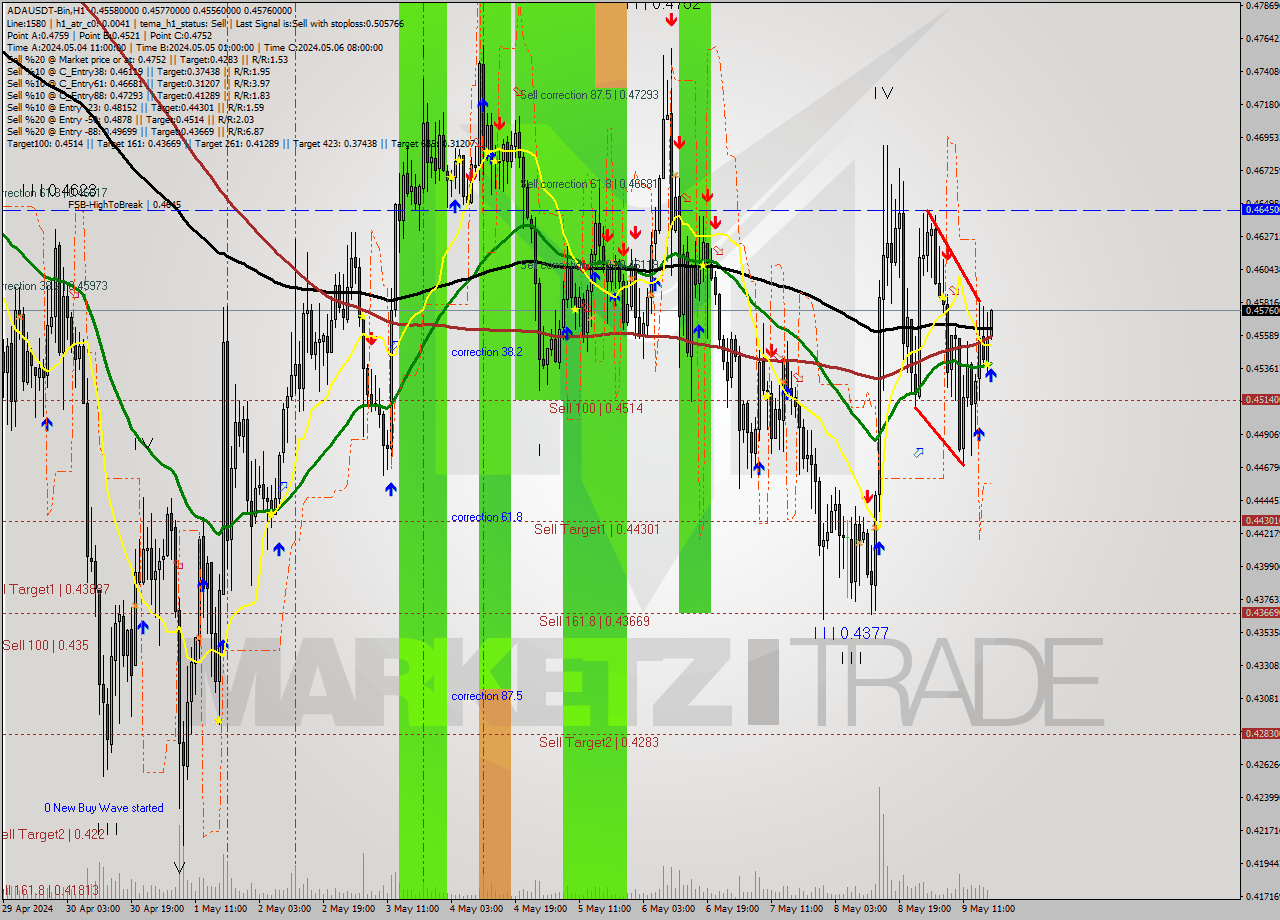Select the '3 May 11:00' time label

pyautogui.click(x=412, y=909)
